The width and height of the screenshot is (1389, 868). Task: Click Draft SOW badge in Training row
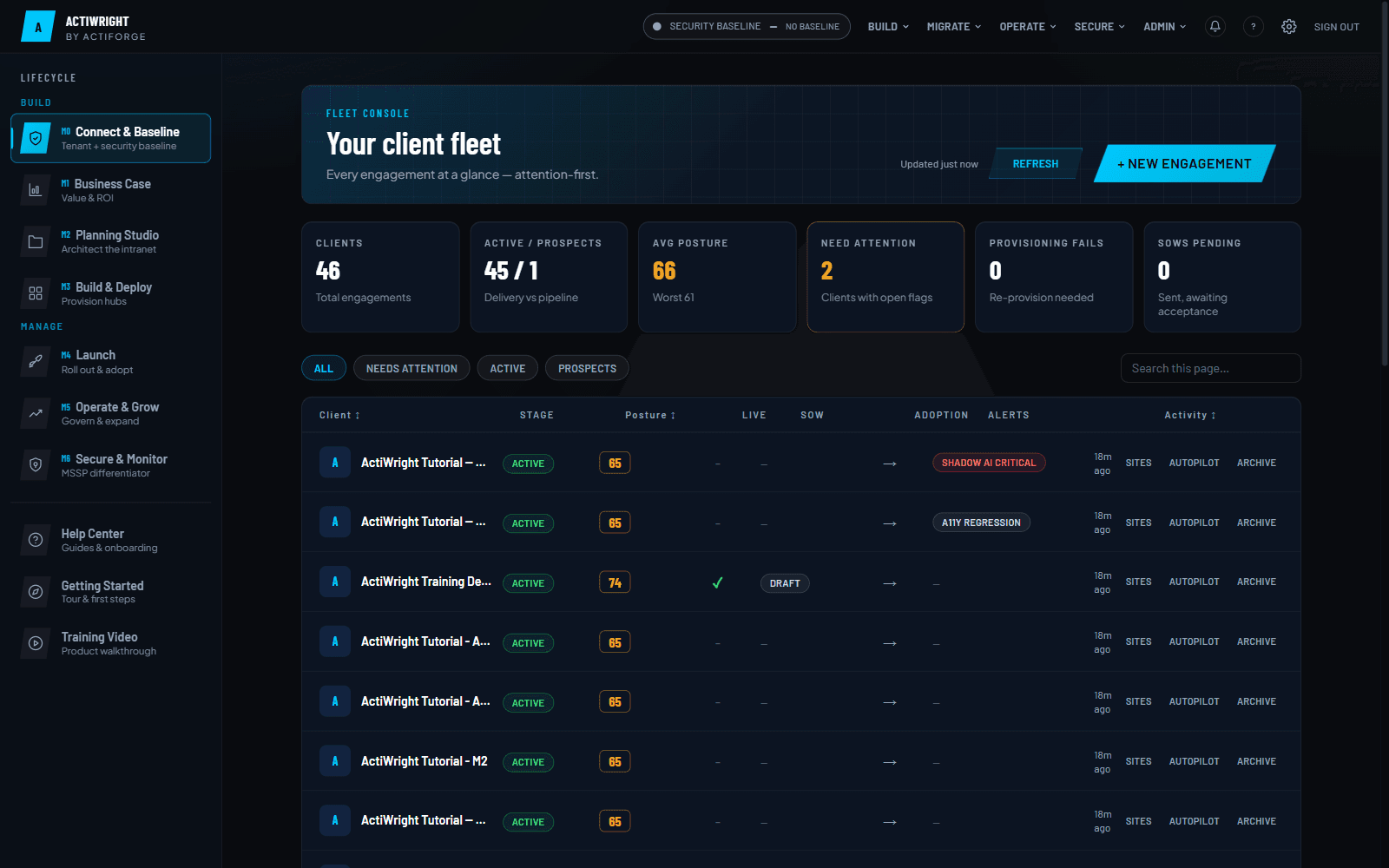click(x=785, y=583)
